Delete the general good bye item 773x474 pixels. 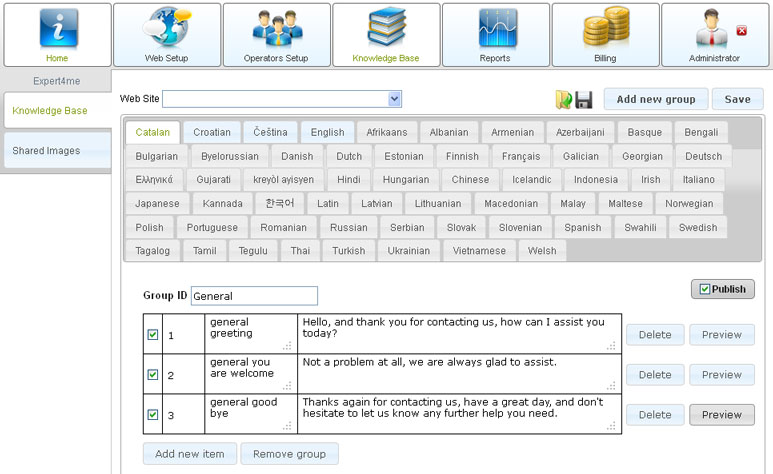655,414
